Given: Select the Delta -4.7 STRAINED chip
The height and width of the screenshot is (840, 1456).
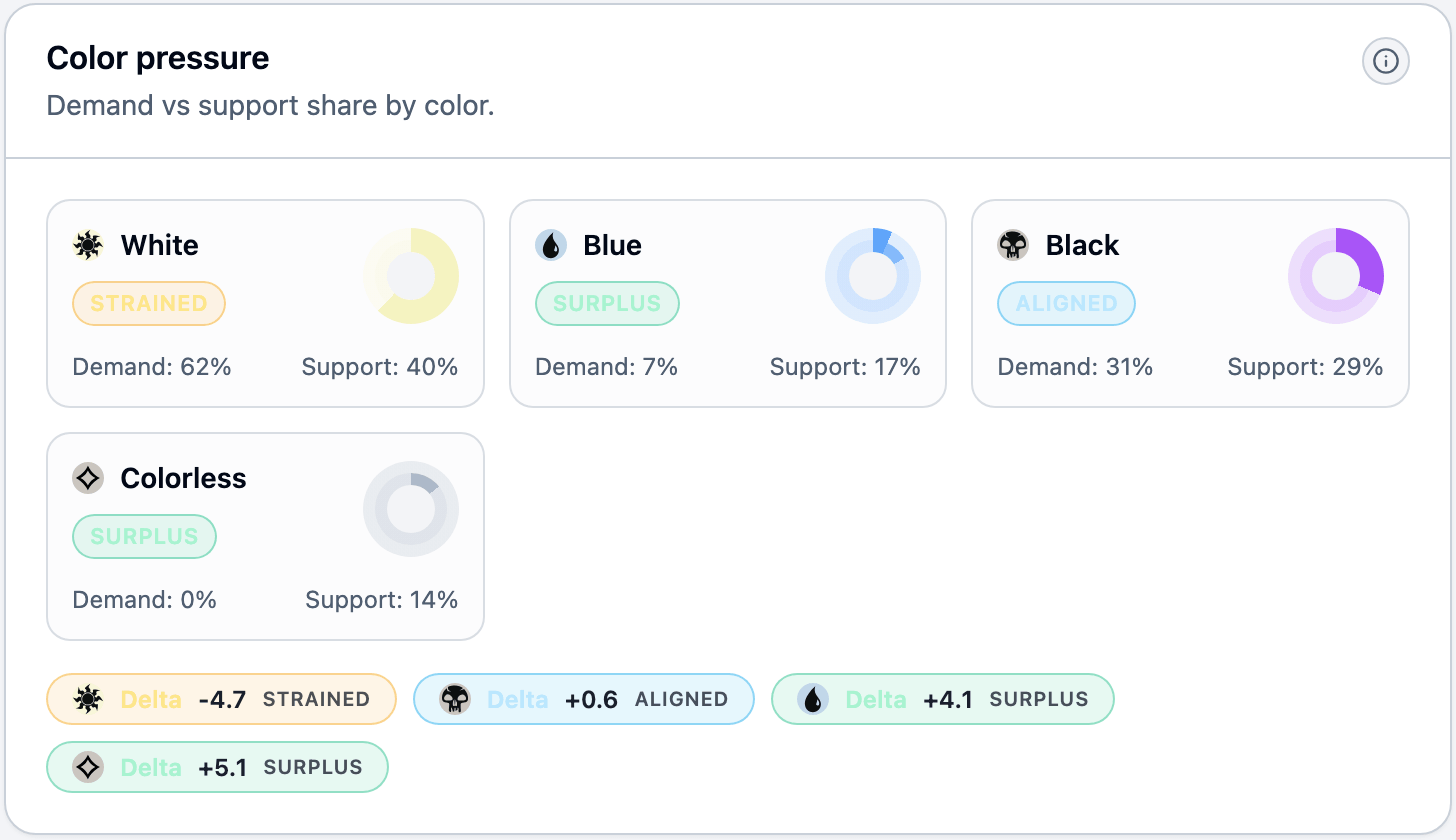Looking at the screenshot, I should tap(222, 699).
